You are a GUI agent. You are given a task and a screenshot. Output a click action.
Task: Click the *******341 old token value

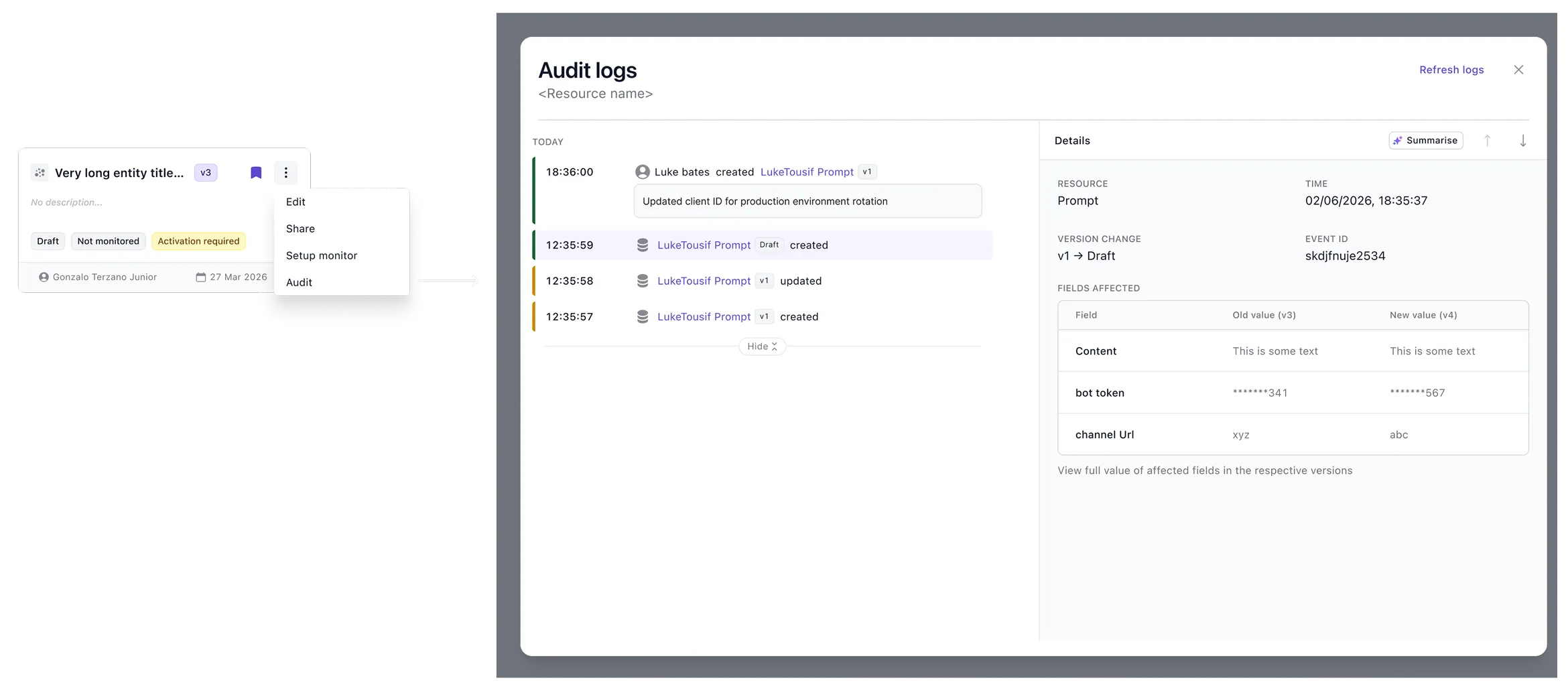pos(1260,393)
